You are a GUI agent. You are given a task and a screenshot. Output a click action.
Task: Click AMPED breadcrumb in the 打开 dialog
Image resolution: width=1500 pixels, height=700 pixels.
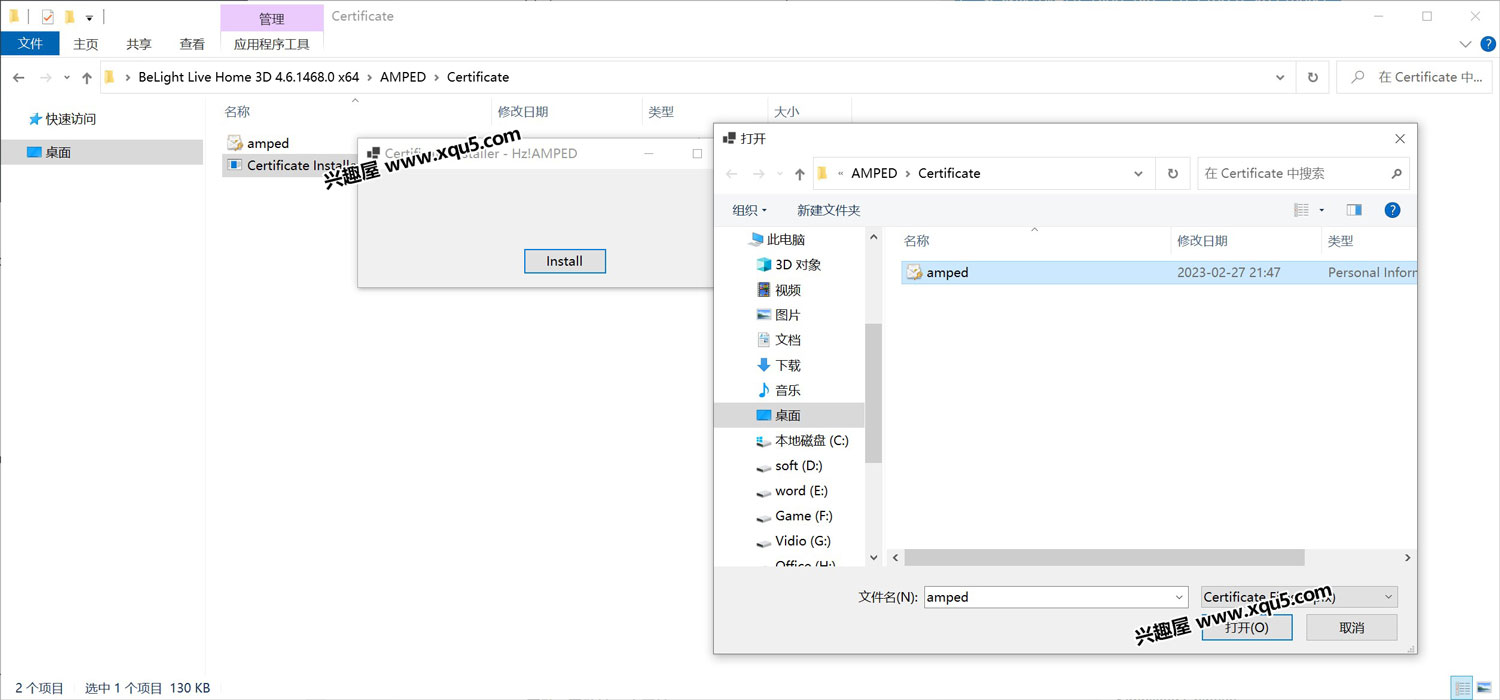[x=874, y=173]
